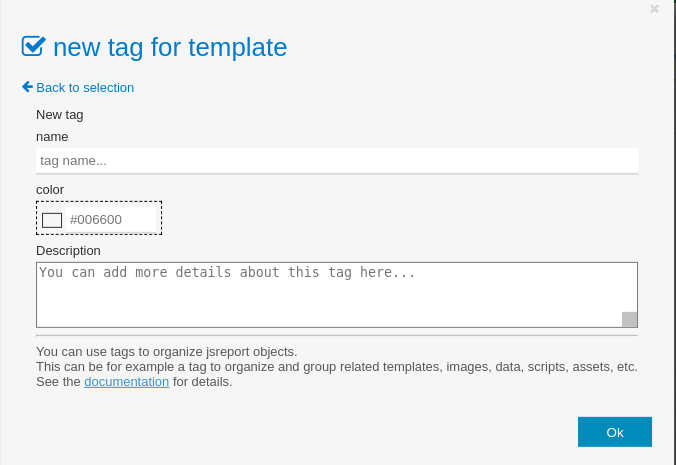Viewport: 676px width, 465px height.
Task: Open the color swatch picker box
Action: click(x=52, y=219)
